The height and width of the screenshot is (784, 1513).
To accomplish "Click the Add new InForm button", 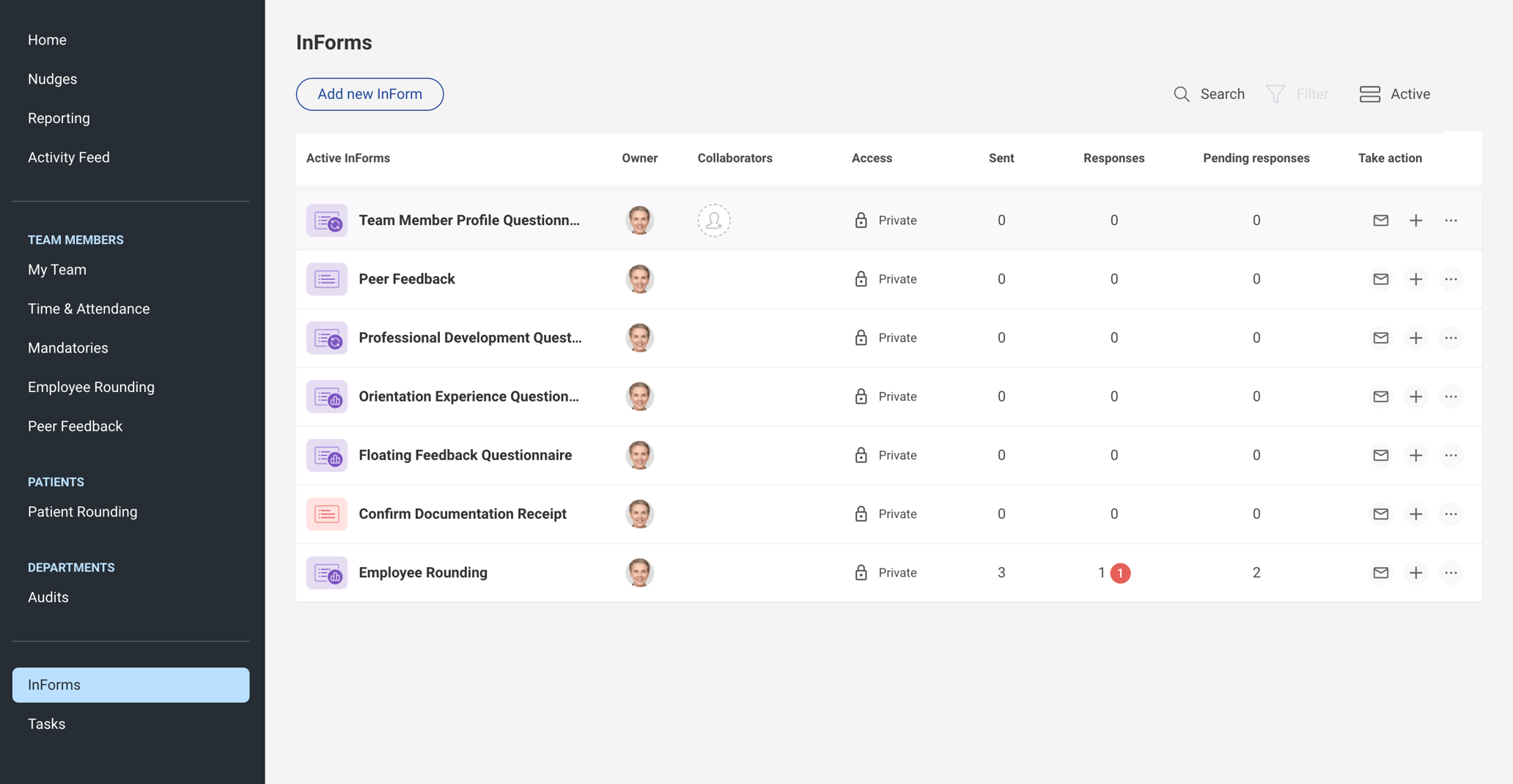I will pyautogui.click(x=369, y=94).
